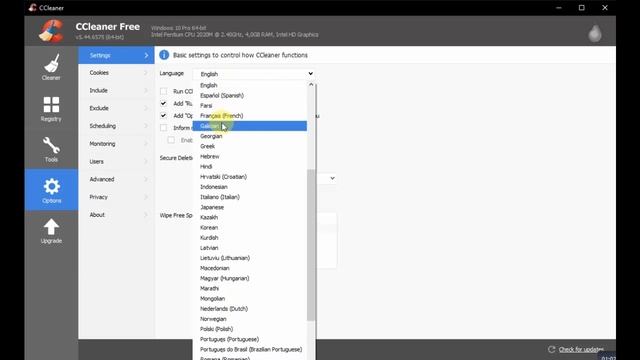Select Georgian from the language list
This screenshot has height=360, width=640.
coord(250,136)
